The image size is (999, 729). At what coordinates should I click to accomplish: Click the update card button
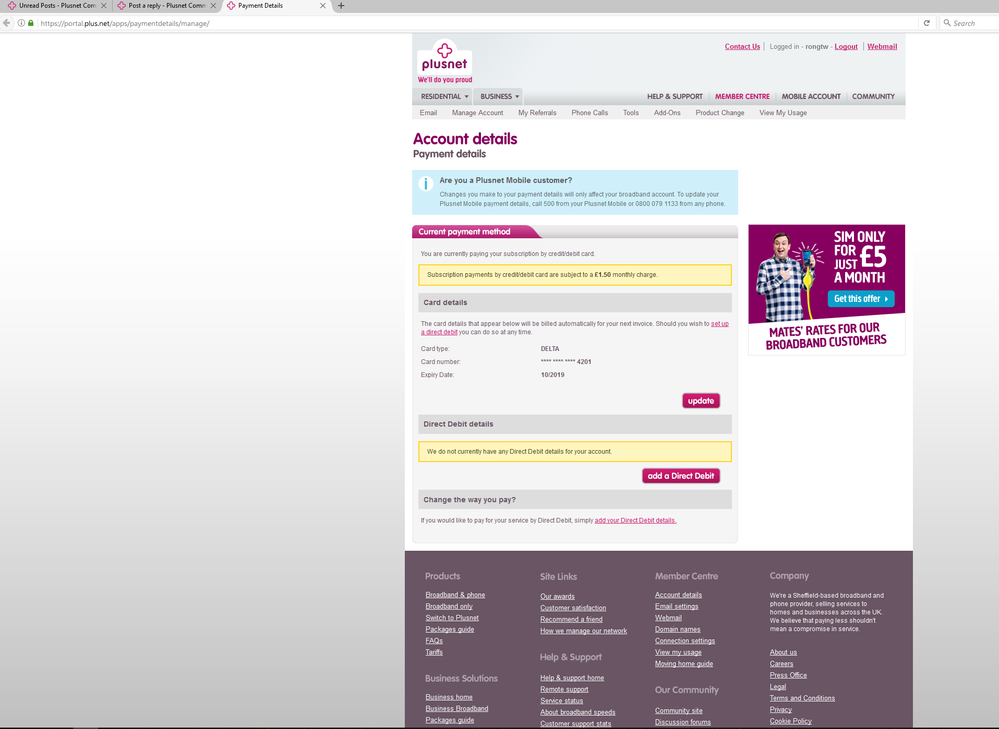coord(701,401)
